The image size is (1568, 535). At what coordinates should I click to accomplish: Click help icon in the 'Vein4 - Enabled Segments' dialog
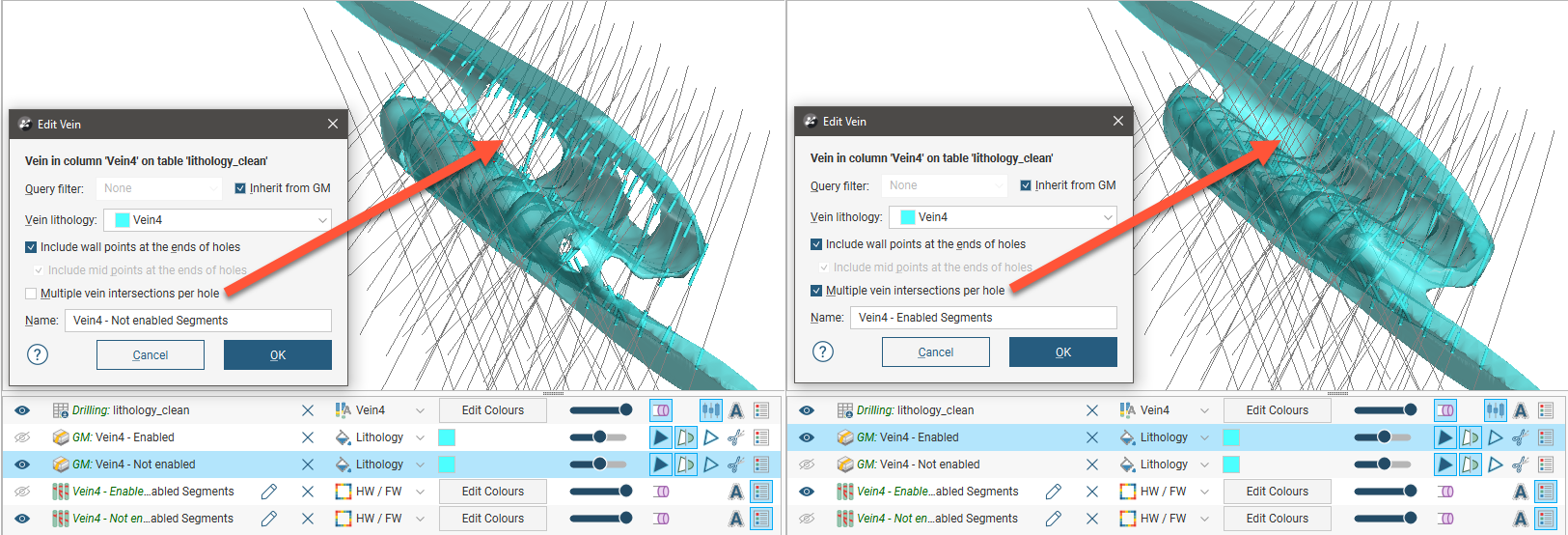(823, 352)
